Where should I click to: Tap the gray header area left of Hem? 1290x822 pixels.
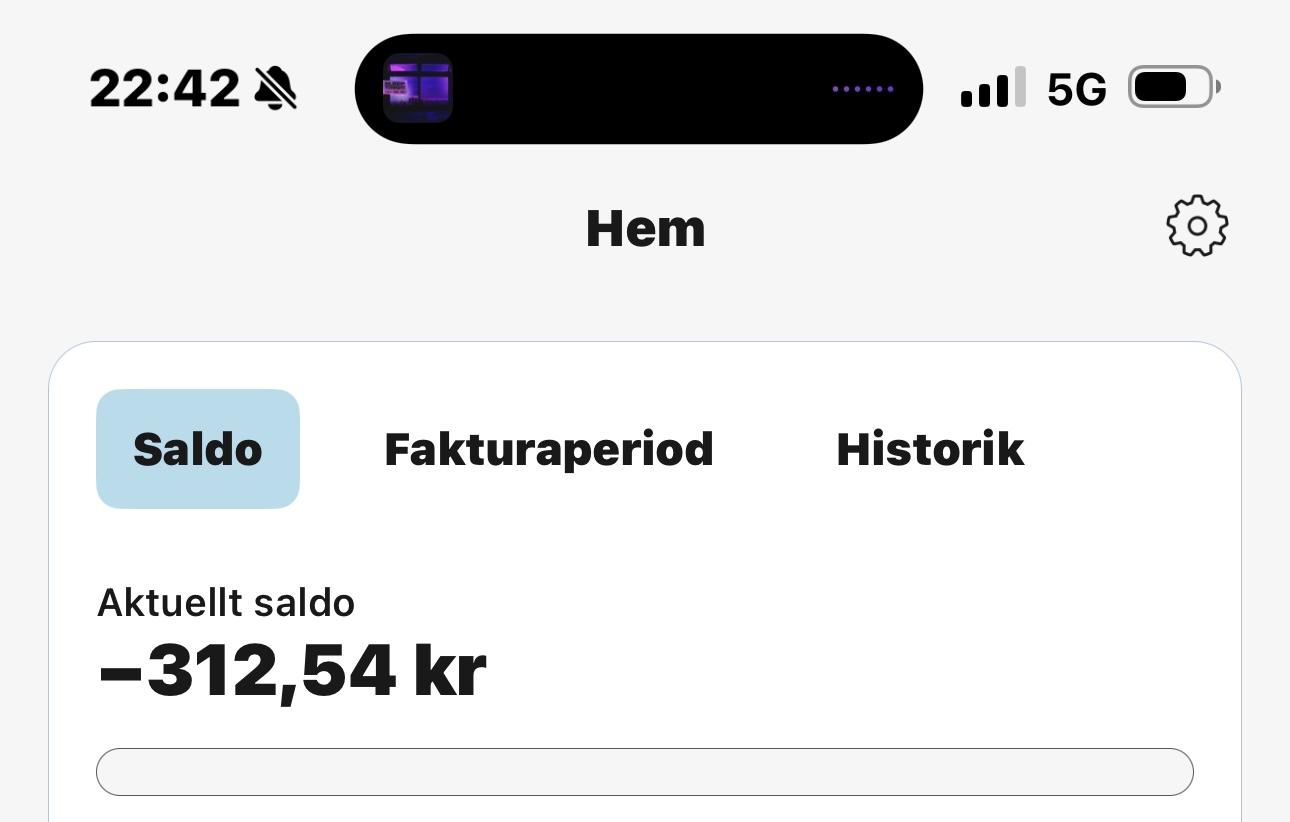click(x=300, y=228)
